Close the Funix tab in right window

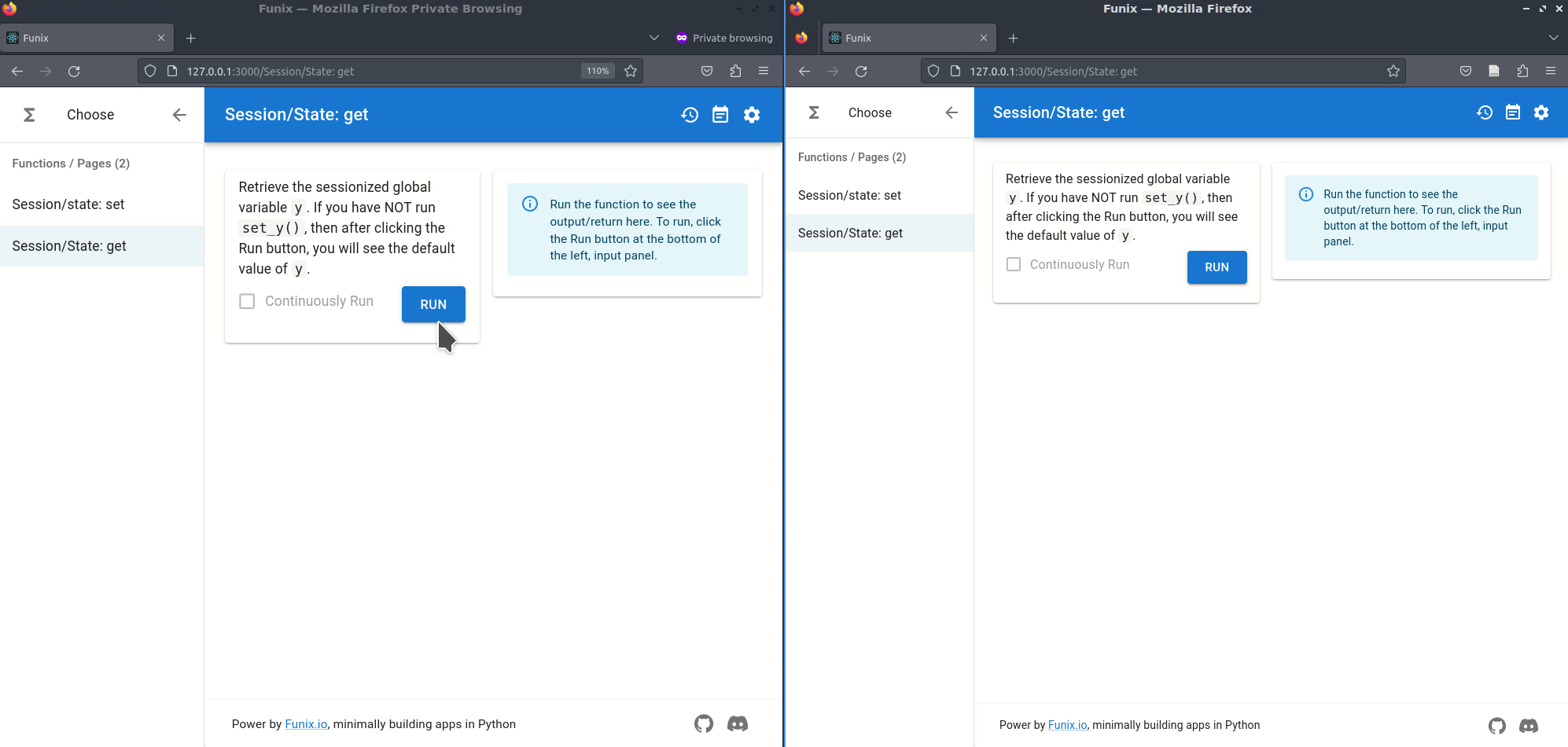pyautogui.click(x=984, y=38)
